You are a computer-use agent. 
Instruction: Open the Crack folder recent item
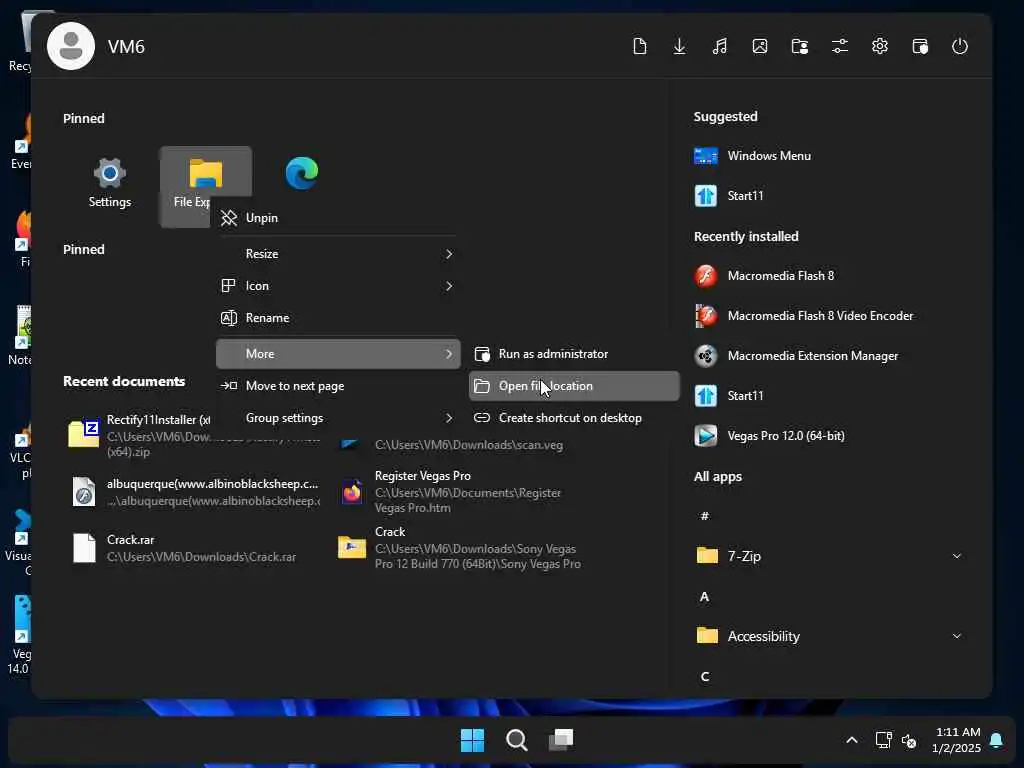457,547
